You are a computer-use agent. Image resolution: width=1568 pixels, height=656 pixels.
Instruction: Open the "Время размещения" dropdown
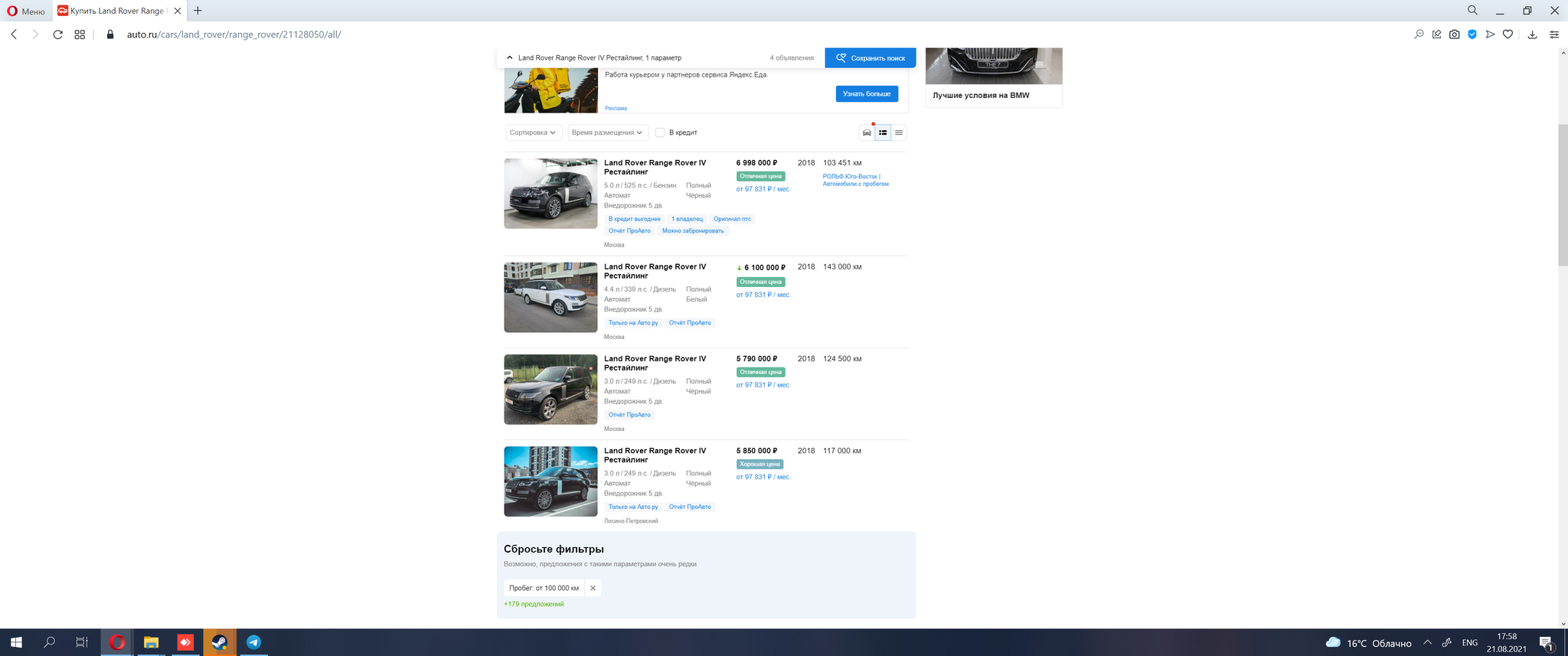pyautogui.click(x=607, y=132)
